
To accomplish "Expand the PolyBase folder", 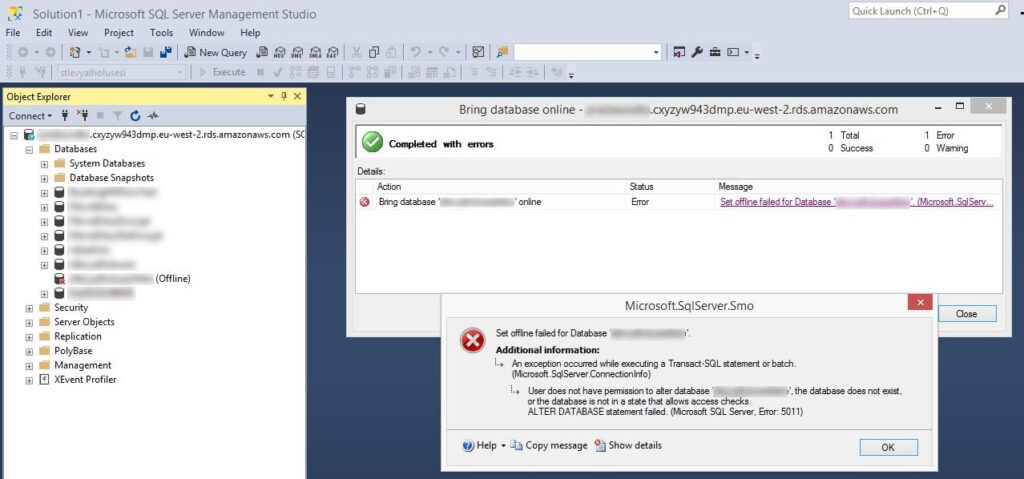I will pos(29,351).
